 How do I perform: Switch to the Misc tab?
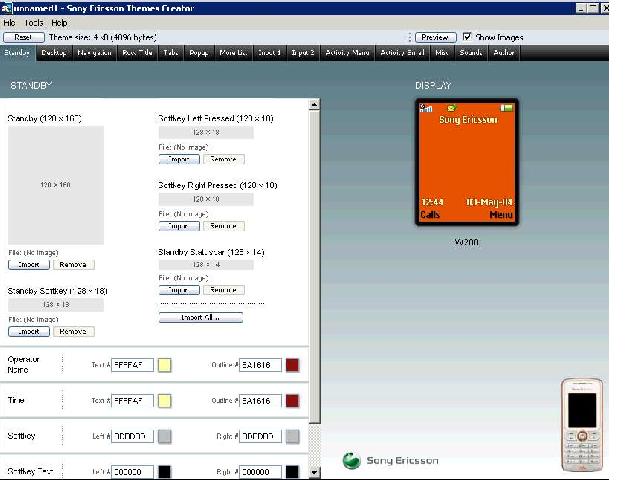coord(442,53)
